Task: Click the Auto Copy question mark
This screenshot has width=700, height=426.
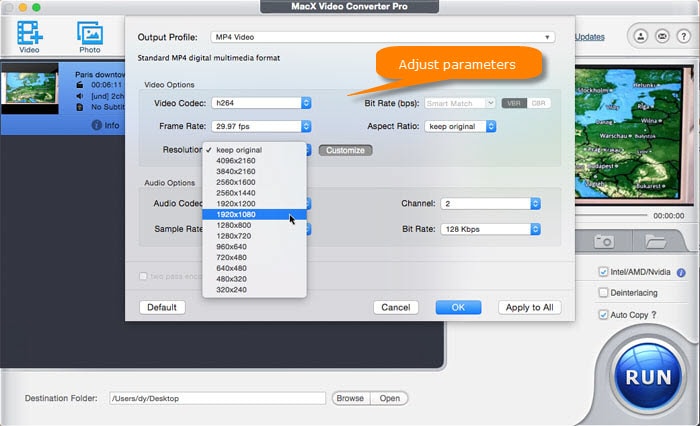Action: point(654,315)
